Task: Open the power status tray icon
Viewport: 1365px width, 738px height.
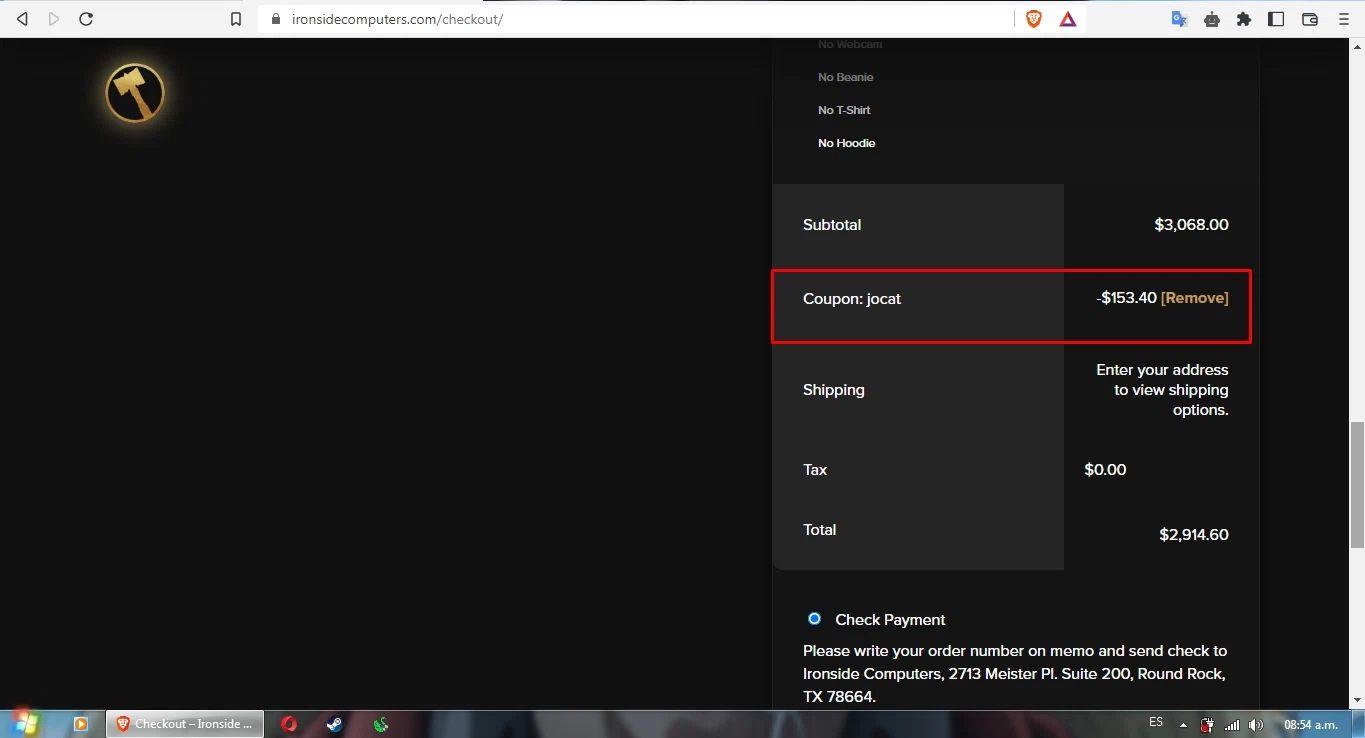Action: [1207, 724]
